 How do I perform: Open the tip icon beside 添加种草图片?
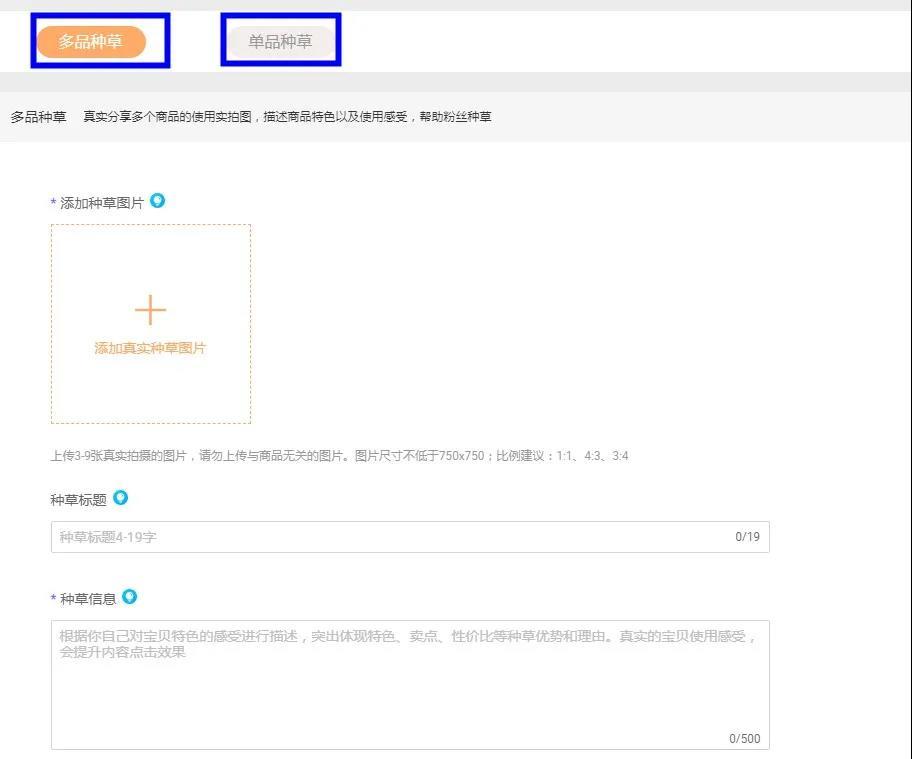pyautogui.click(x=158, y=201)
